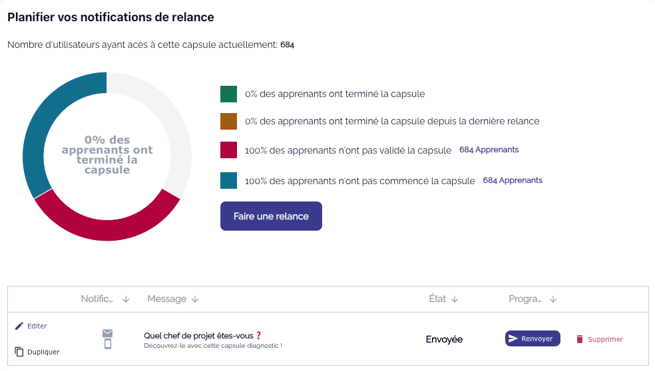Click the État column header
This screenshot has height=371, width=655.
(x=437, y=299)
